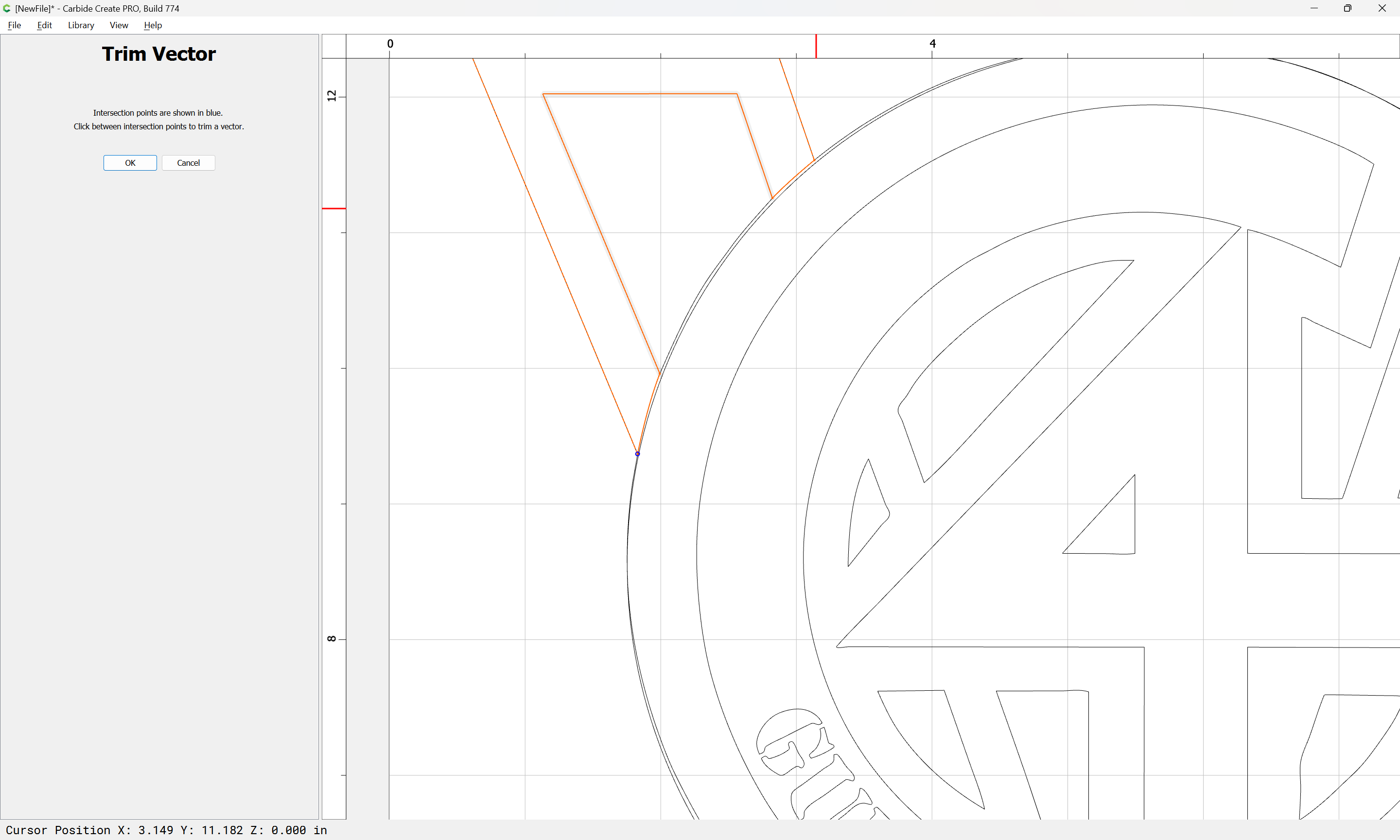1400x840 pixels.
Task: Open the File menu
Action: pyautogui.click(x=15, y=25)
